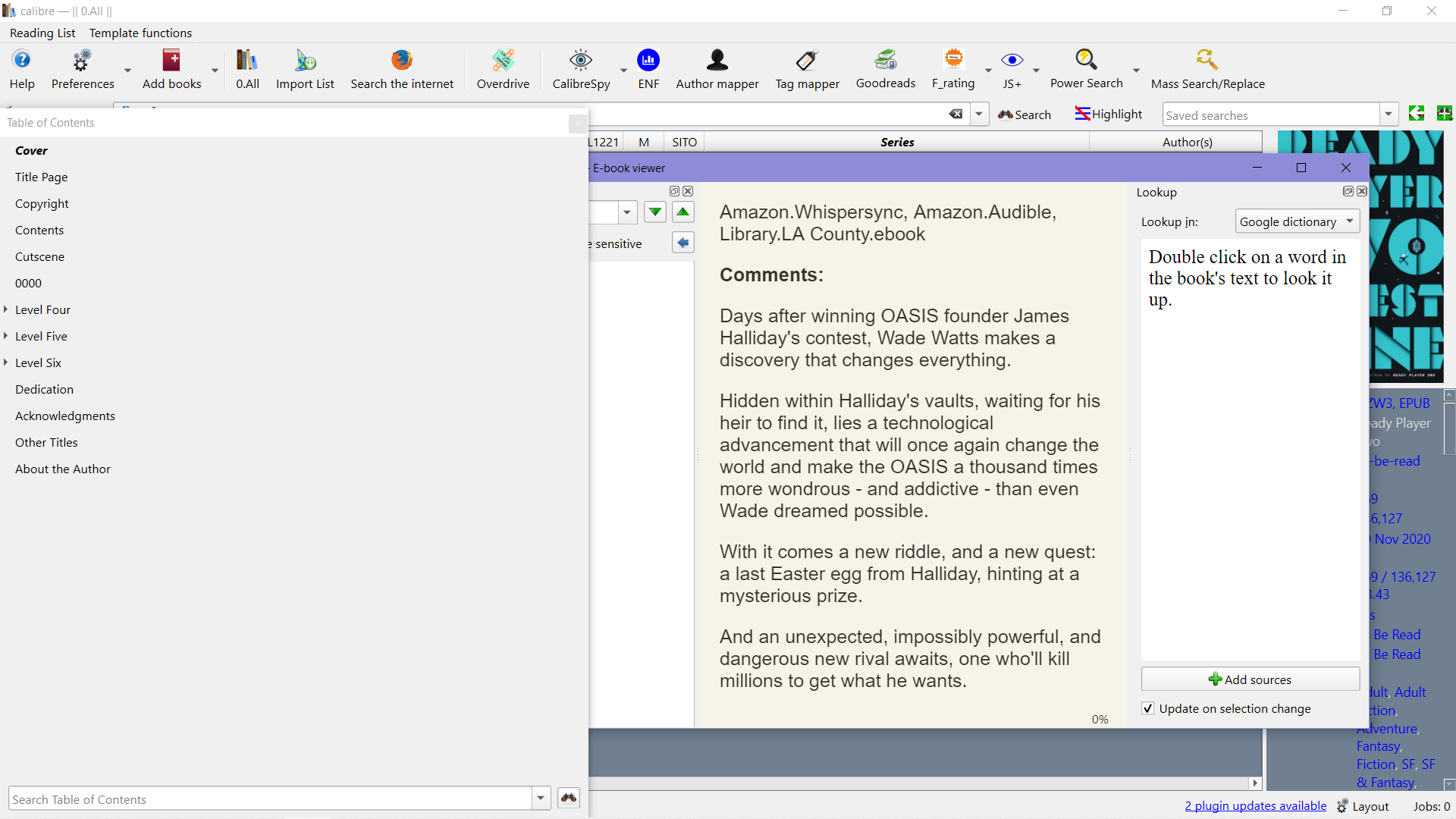The height and width of the screenshot is (819, 1456).
Task: Toggle Update on selection change checkbox
Action: (x=1148, y=708)
